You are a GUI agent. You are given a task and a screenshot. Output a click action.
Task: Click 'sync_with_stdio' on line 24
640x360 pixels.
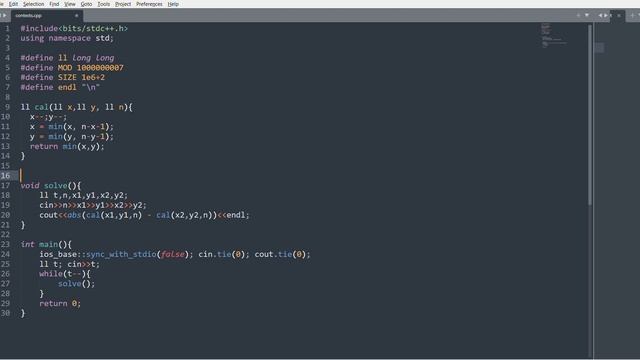[121, 254]
